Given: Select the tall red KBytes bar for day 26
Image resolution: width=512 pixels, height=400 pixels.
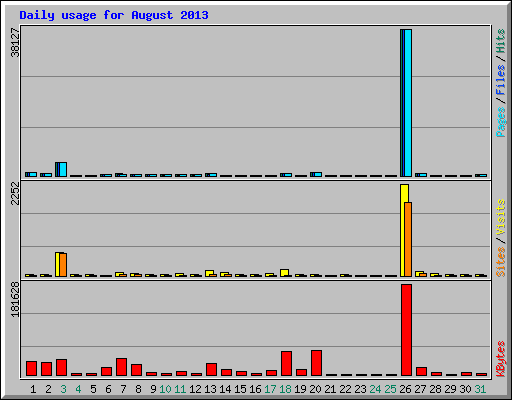Looking at the screenshot, I should click(406, 330).
